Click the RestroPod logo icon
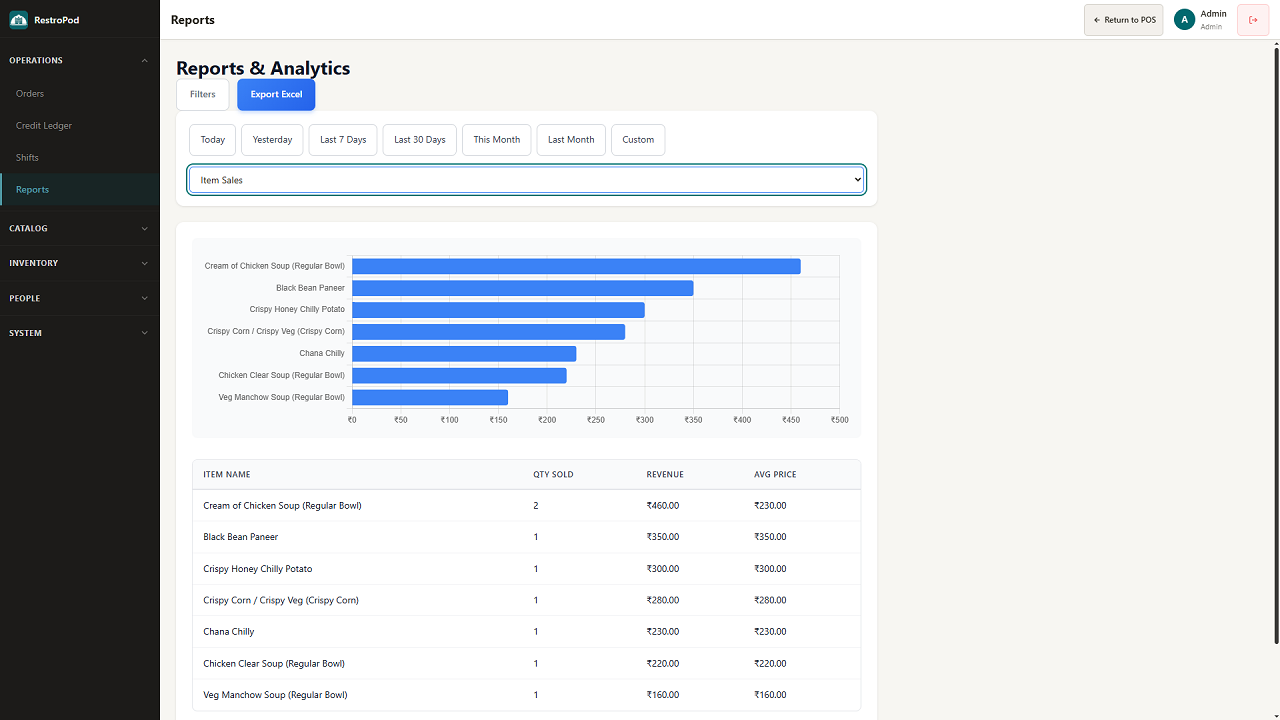Image resolution: width=1280 pixels, height=720 pixels. pyautogui.click(x=18, y=20)
